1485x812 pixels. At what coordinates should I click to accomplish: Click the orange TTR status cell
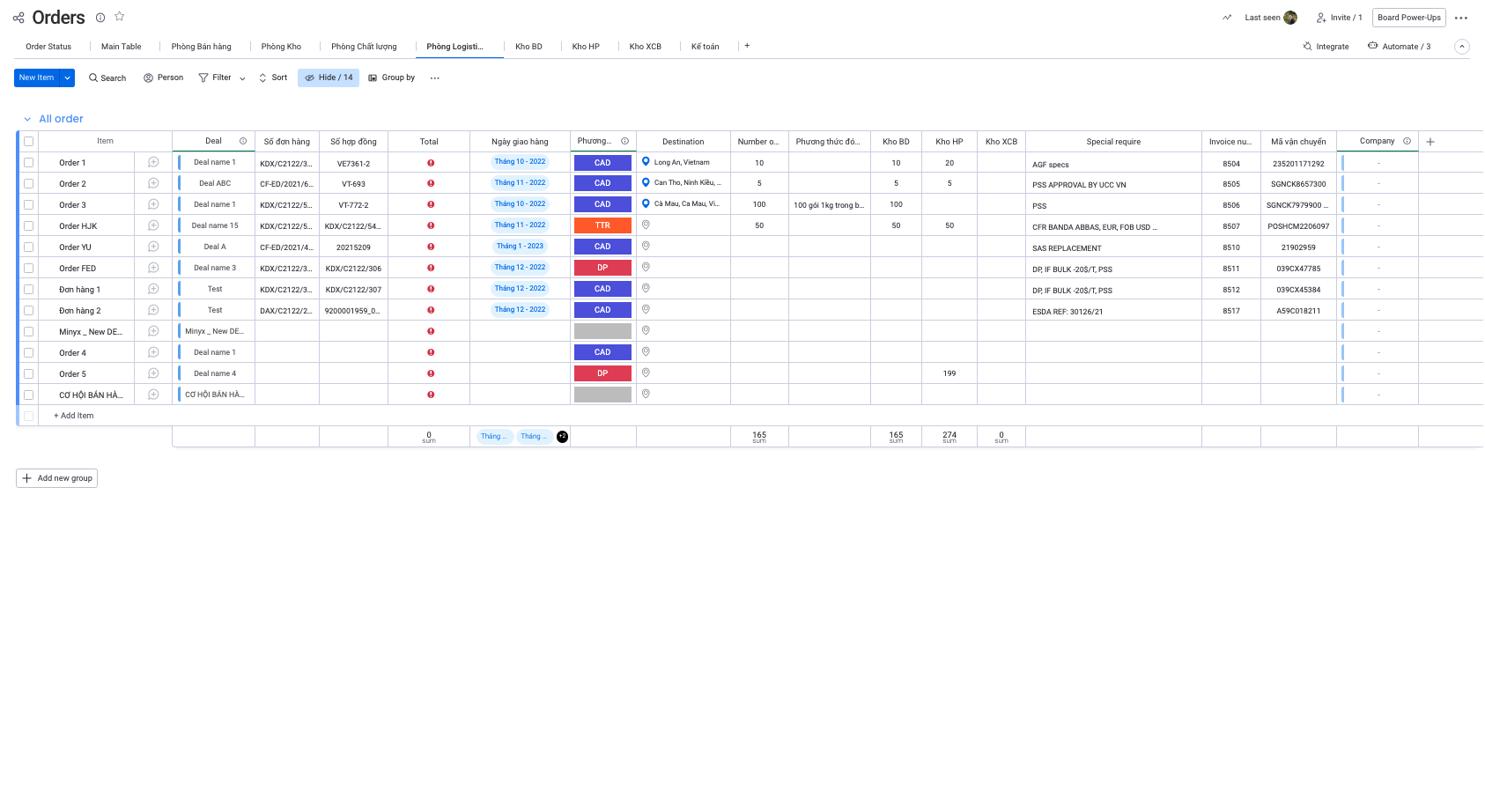[602, 225]
